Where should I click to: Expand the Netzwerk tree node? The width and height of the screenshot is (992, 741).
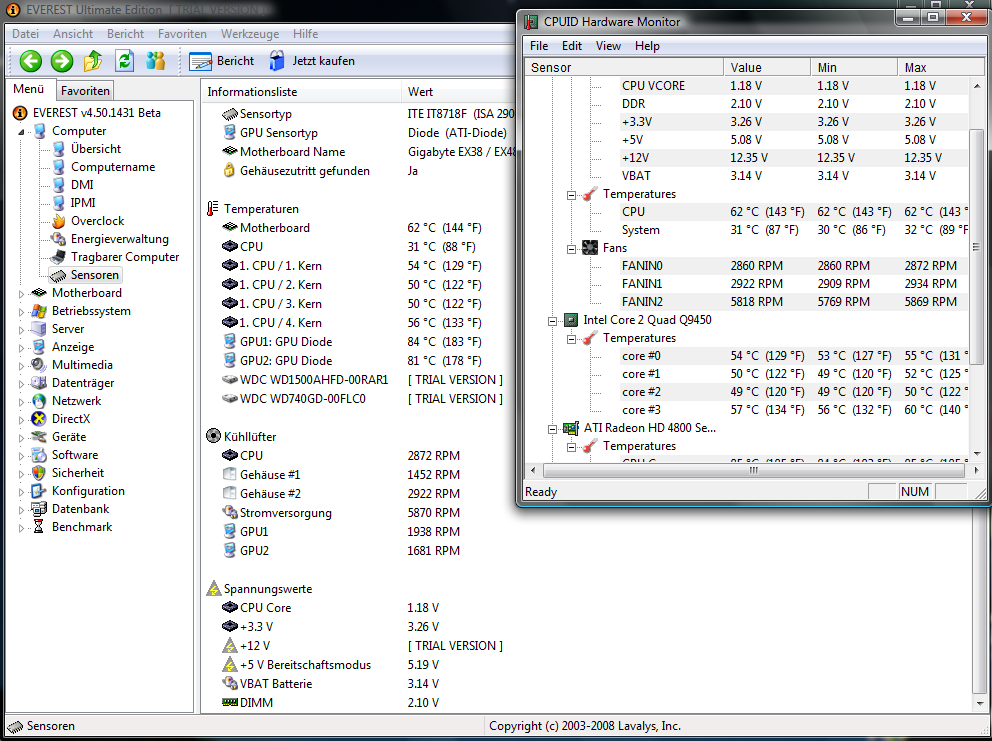click(x=21, y=402)
